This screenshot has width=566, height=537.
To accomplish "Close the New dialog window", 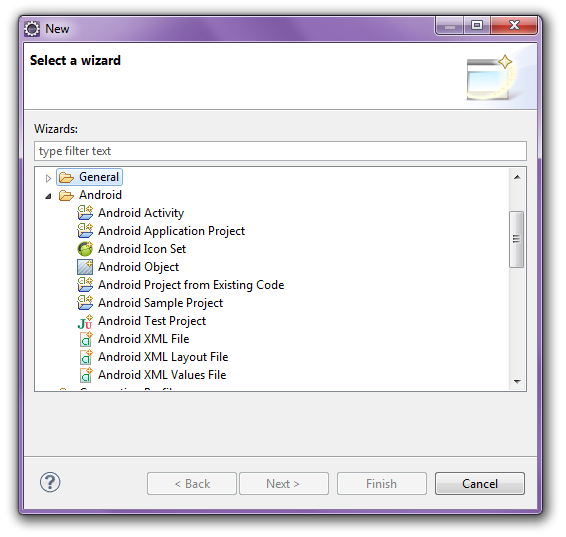I will (x=514, y=26).
